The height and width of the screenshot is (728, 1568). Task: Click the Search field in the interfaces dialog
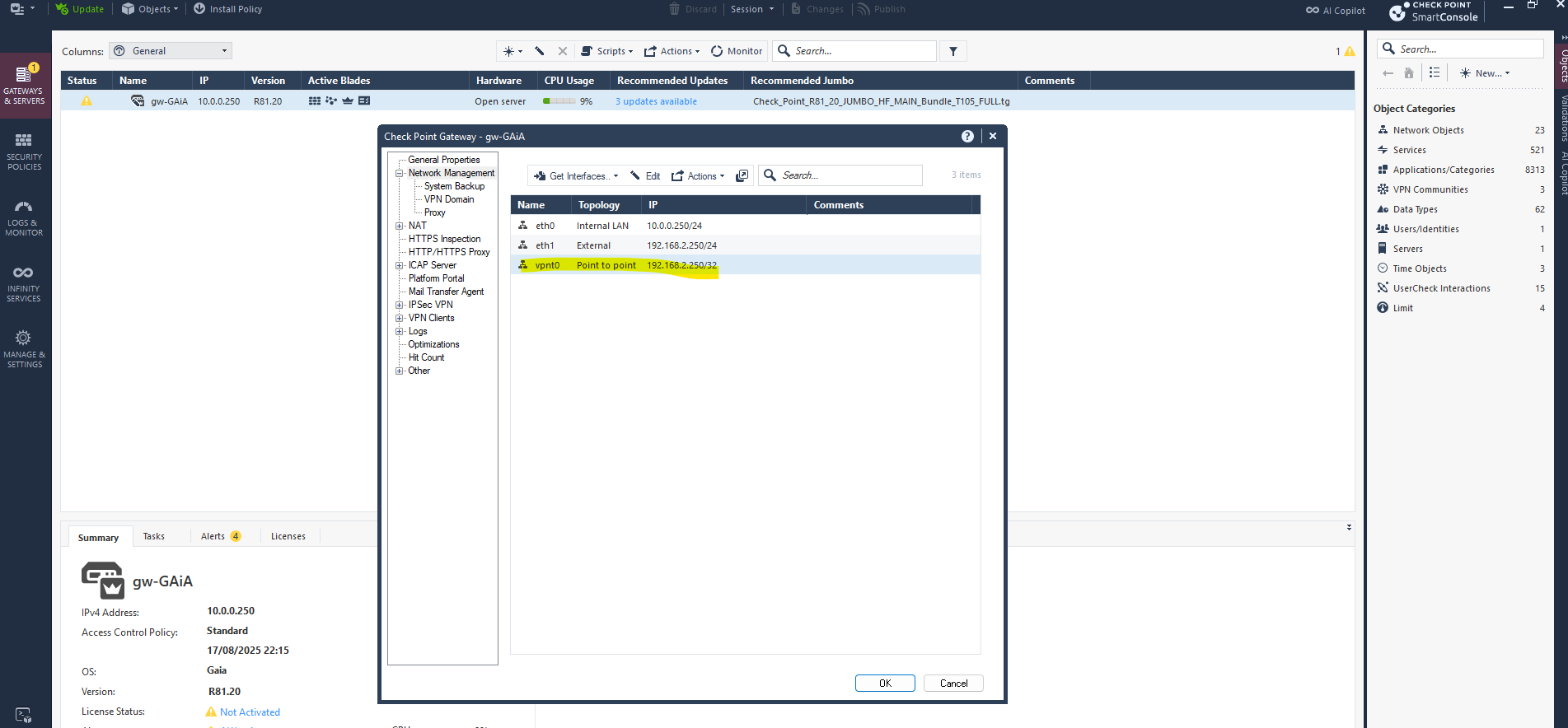(x=840, y=175)
